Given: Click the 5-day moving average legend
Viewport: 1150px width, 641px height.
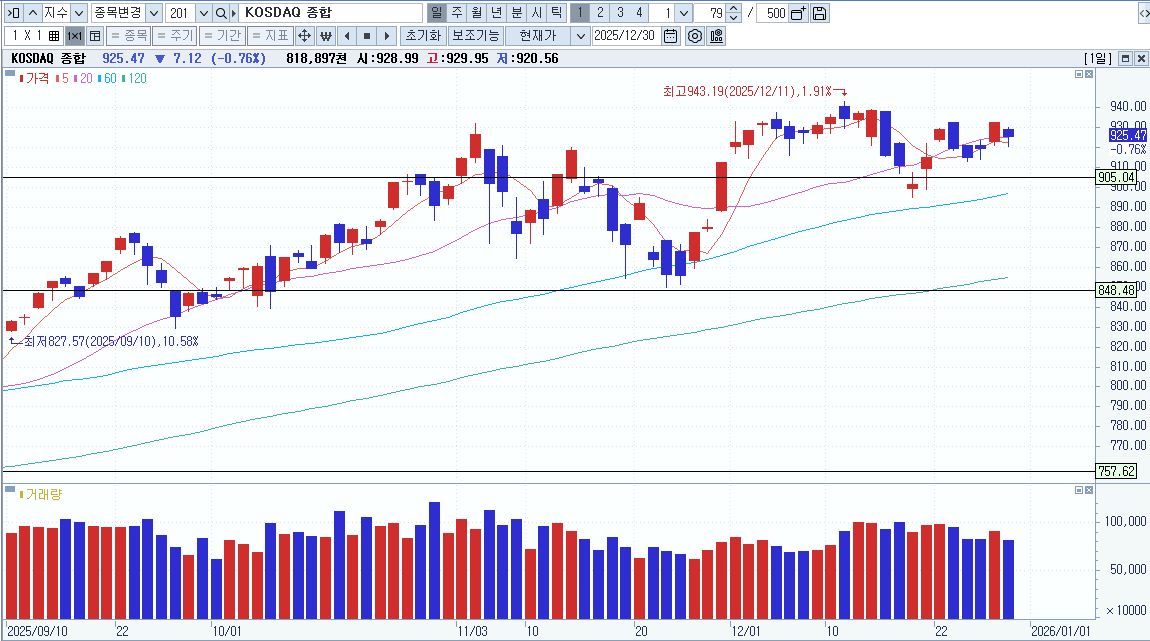Looking at the screenshot, I should click(62, 78).
